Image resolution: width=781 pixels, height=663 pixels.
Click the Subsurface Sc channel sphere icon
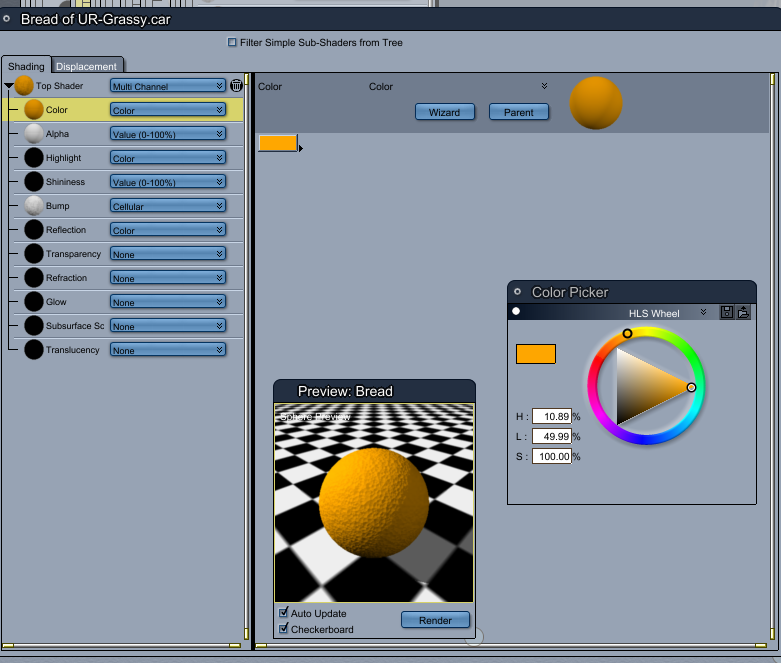(34, 325)
